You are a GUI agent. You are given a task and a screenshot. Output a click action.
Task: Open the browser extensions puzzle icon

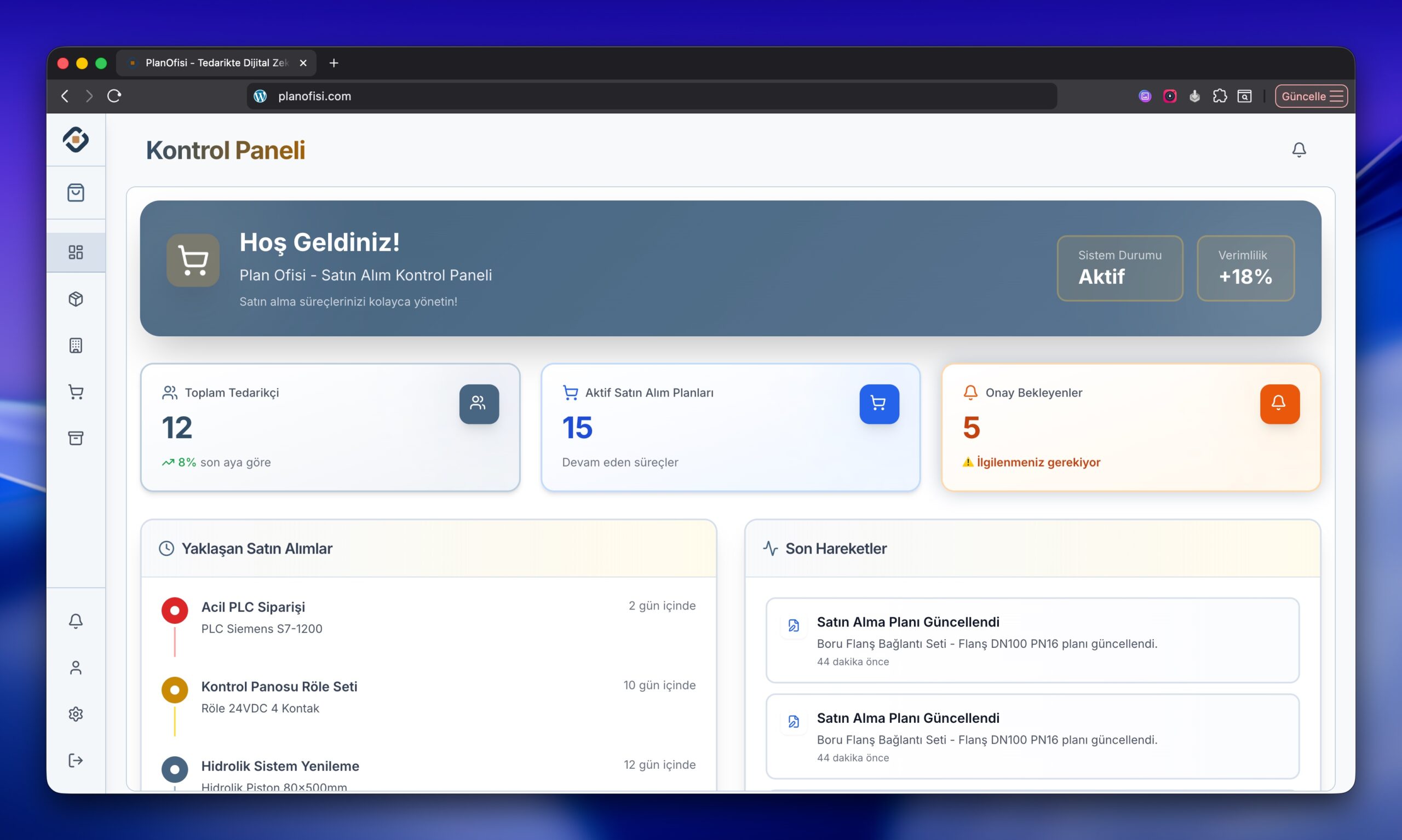pyautogui.click(x=1220, y=96)
